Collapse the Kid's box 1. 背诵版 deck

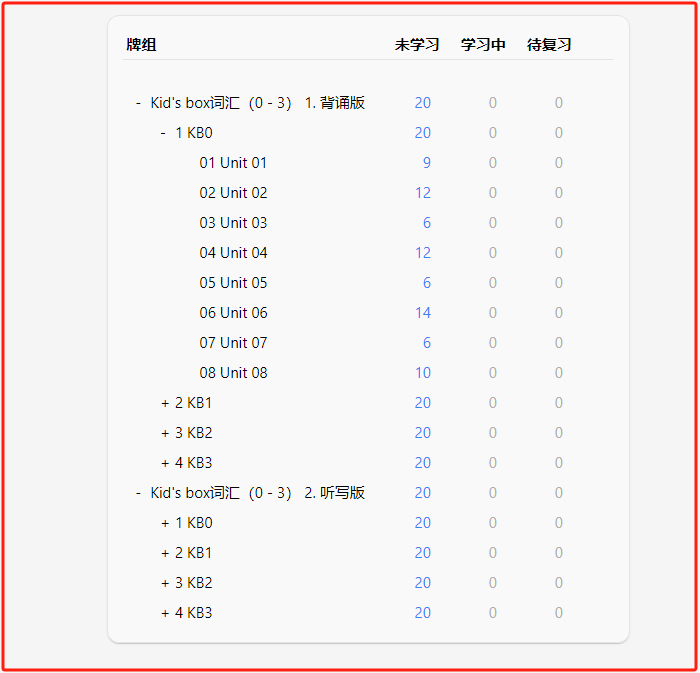(x=138, y=103)
